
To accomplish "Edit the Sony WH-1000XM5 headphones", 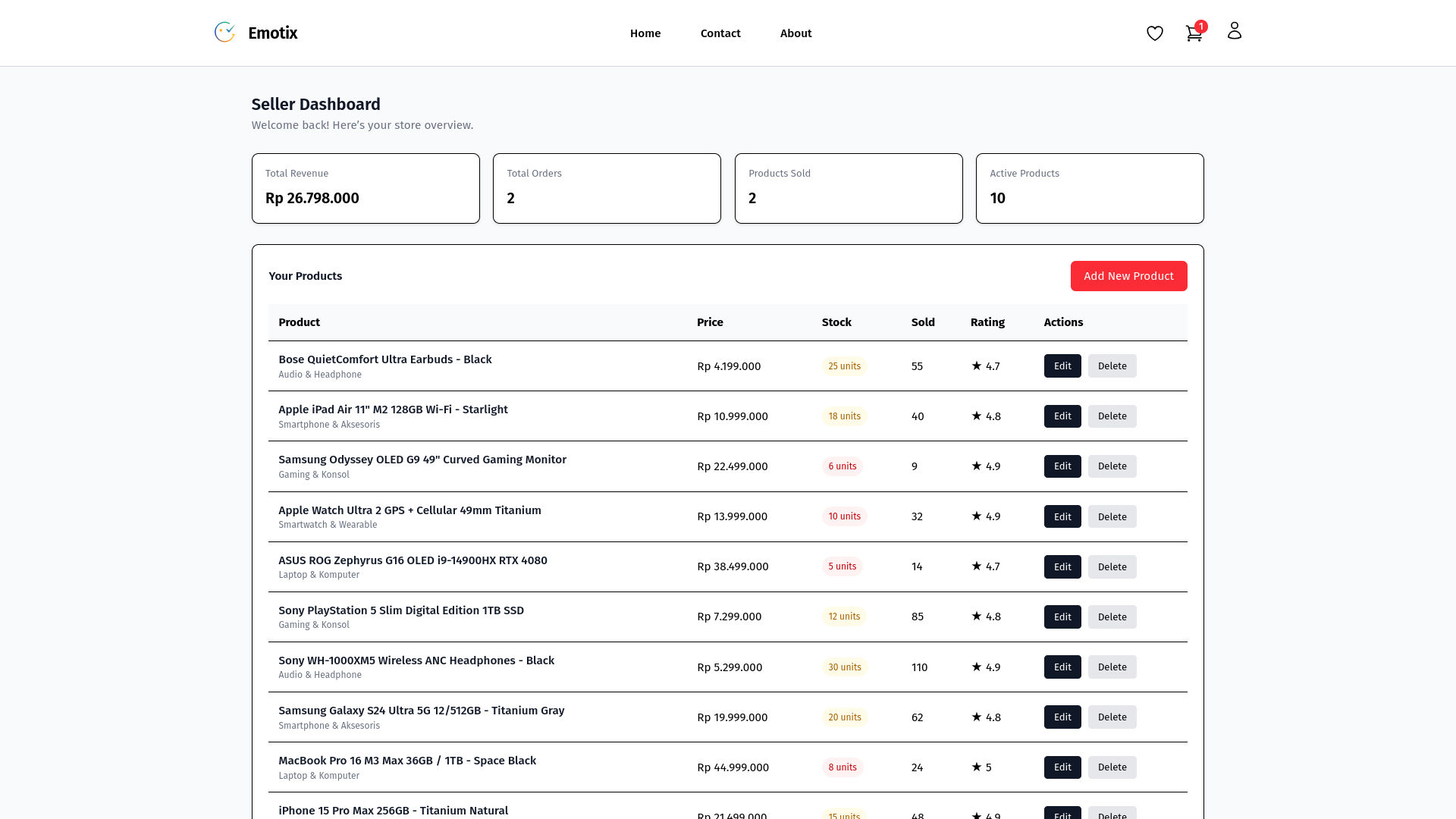I will (1062, 667).
